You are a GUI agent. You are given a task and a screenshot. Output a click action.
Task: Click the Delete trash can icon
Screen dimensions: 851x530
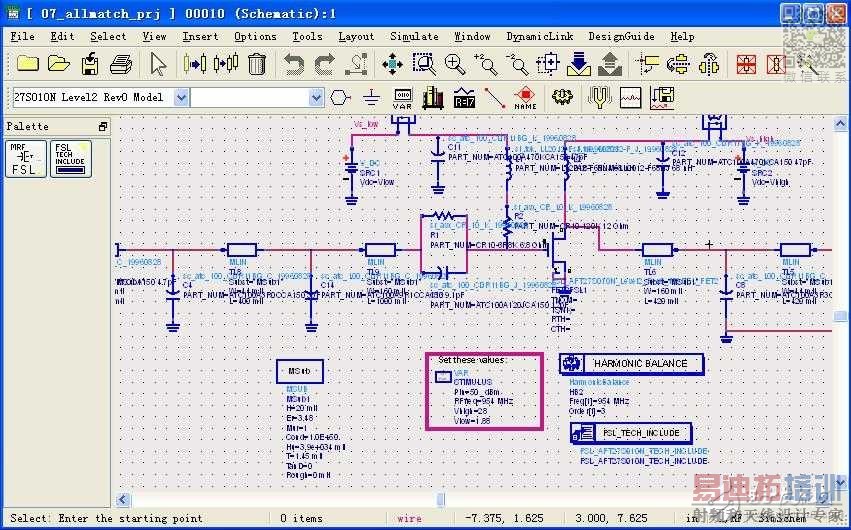click(x=256, y=64)
